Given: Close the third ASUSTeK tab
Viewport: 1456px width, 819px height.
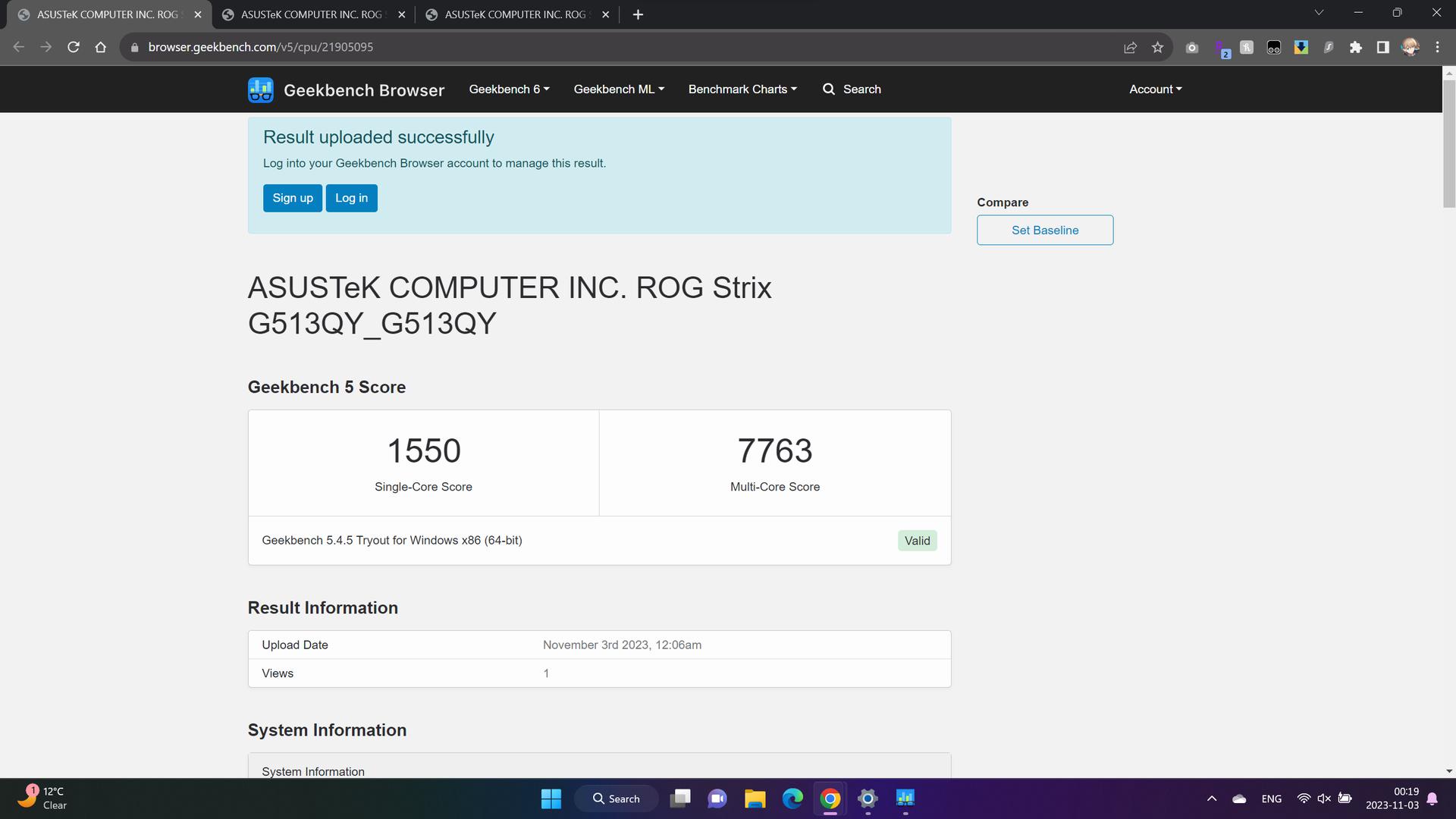Looking at the screenshot, I should [606, 14].
